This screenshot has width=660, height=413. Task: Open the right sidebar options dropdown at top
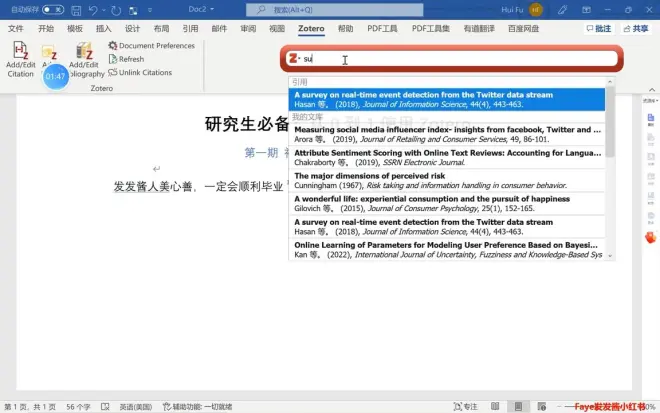(x=650, y=101)
